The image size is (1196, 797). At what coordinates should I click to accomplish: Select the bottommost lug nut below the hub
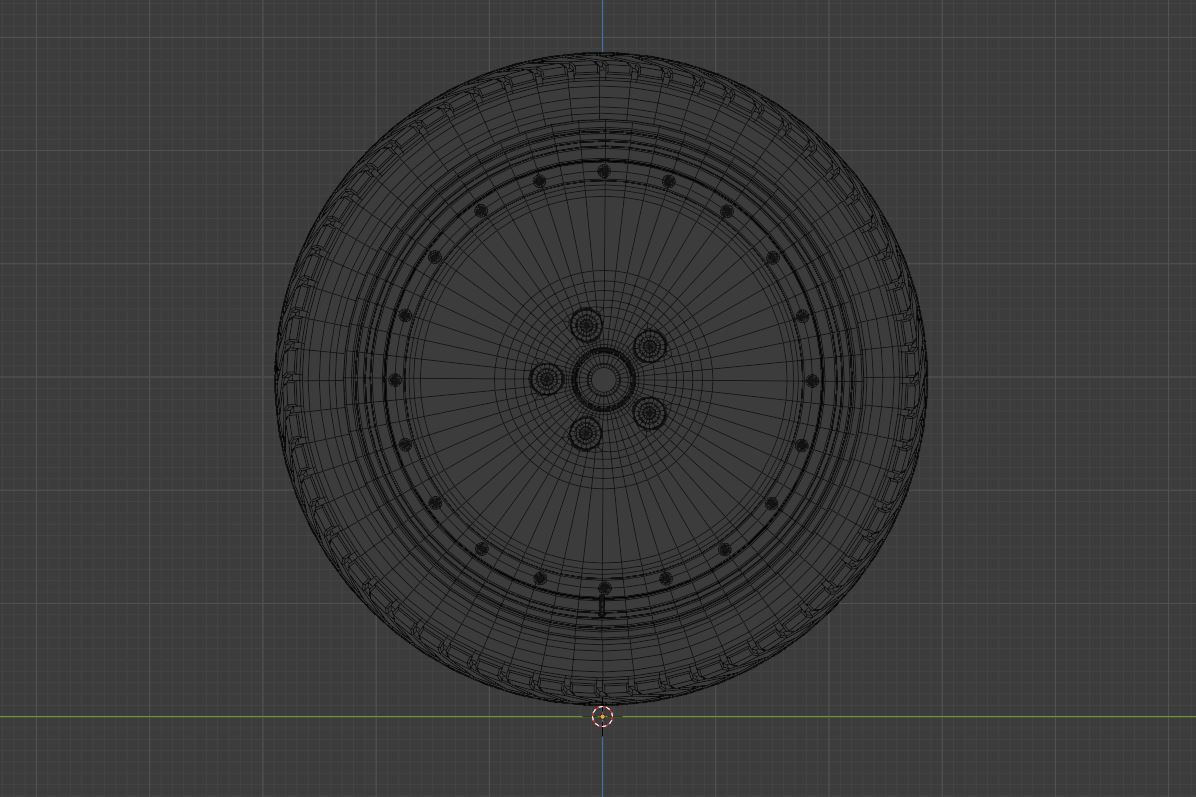tap(586, 432)
